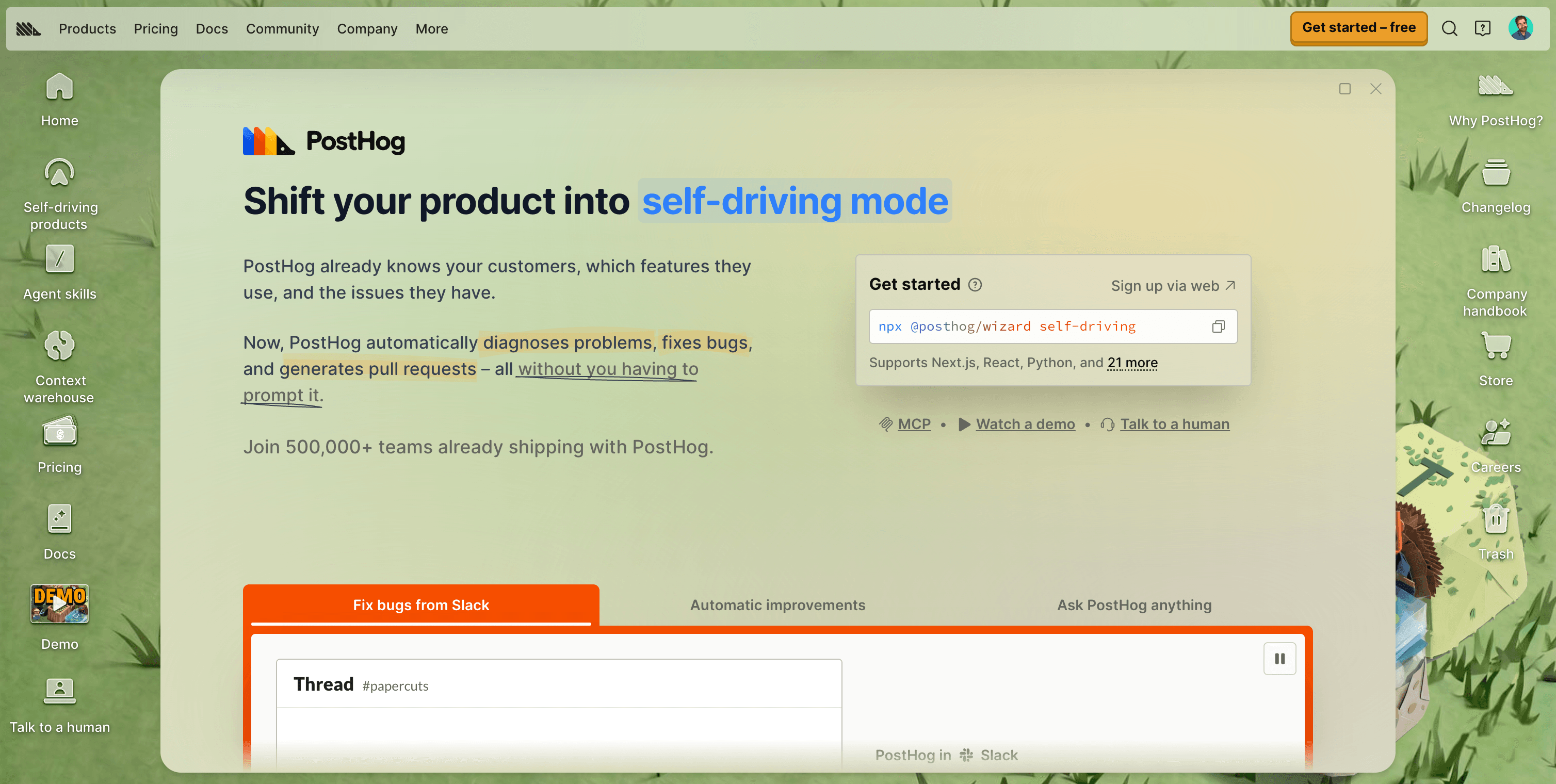Open the Trash desktop icon
Screen dimensions: 1556x784
click(x=1496, y=532)
